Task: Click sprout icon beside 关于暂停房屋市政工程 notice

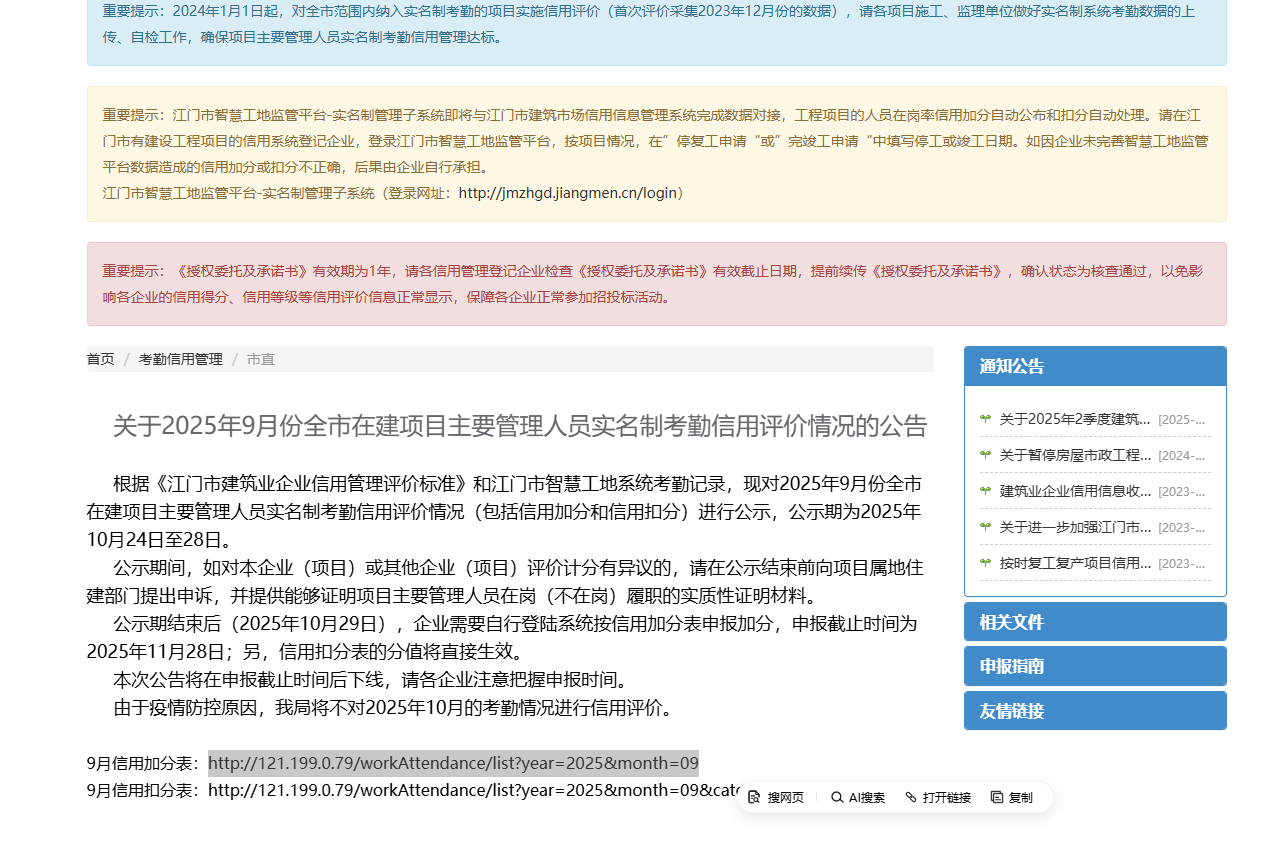Action: 986,455
